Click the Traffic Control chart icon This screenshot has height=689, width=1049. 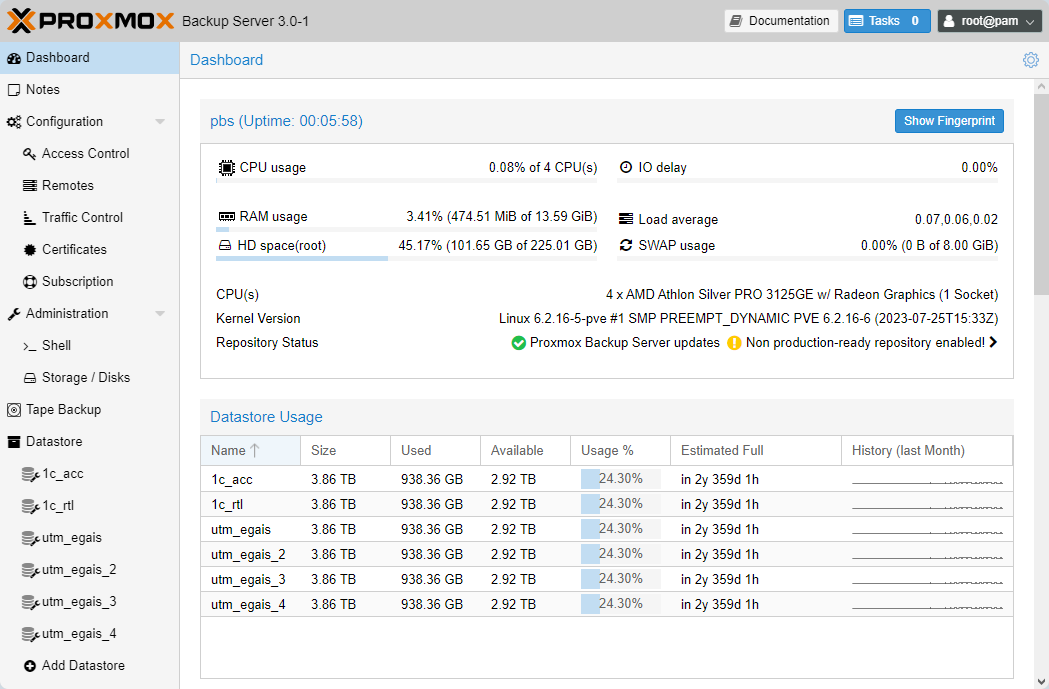(x=30, y=218)
